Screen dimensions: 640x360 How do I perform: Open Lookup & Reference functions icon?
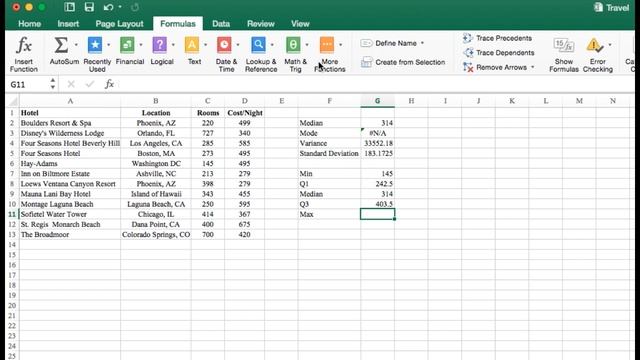(x=258, y=45)
